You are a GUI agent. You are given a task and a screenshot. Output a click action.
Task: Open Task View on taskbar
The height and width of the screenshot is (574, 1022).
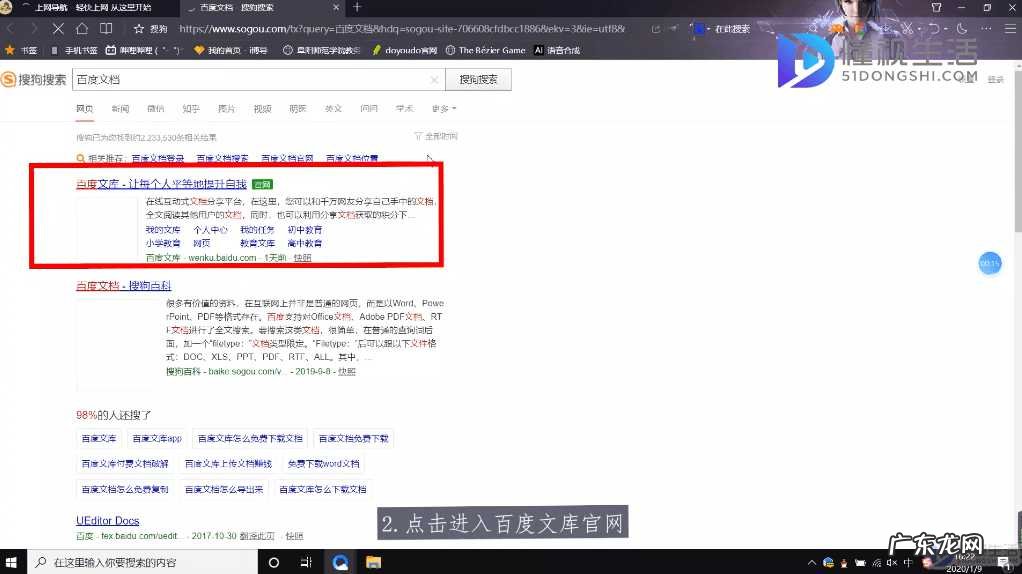pos(306,562)
